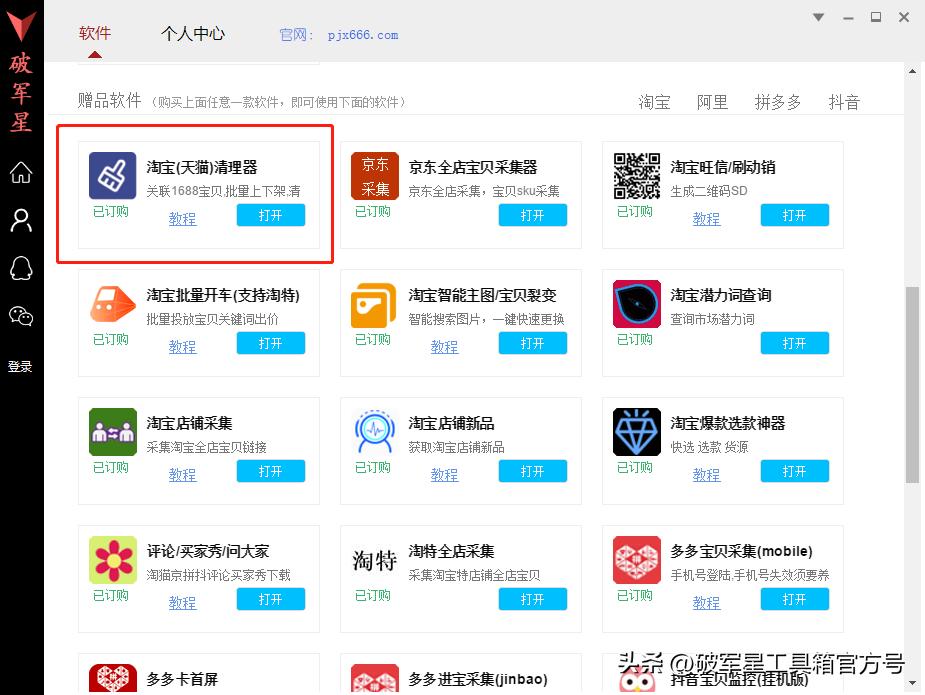Select the 评论/买家秀 flower icon
The image size is (925, 695).
click(x=112, y=560)
